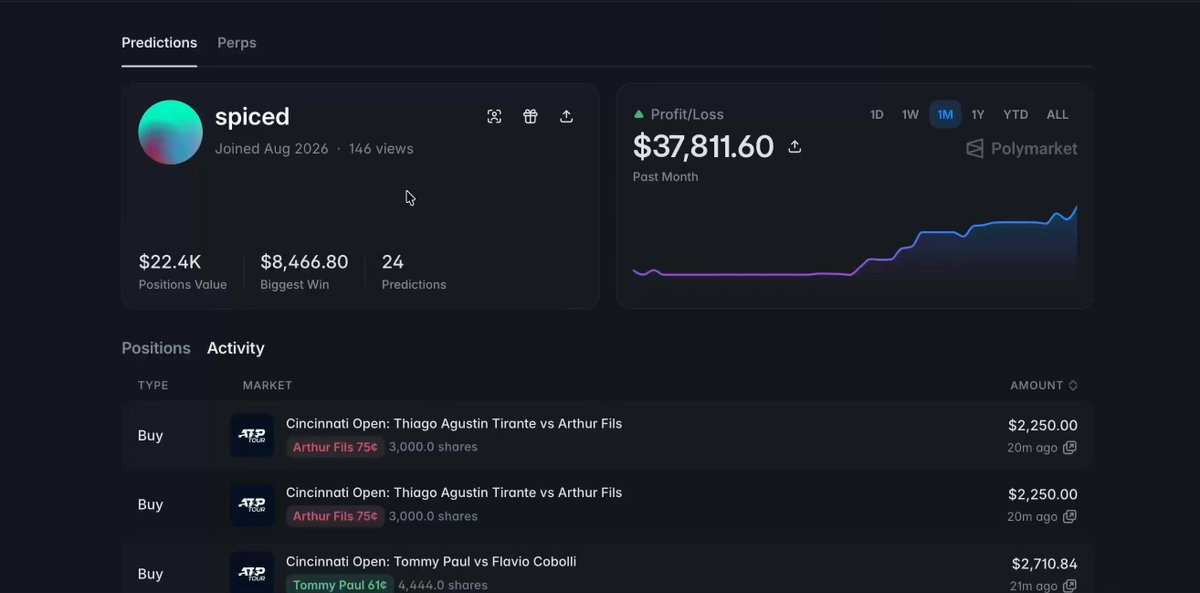Click the "4,444.0 shares" text
Viewport: 1200px width, 593px height.
(443, 585)
